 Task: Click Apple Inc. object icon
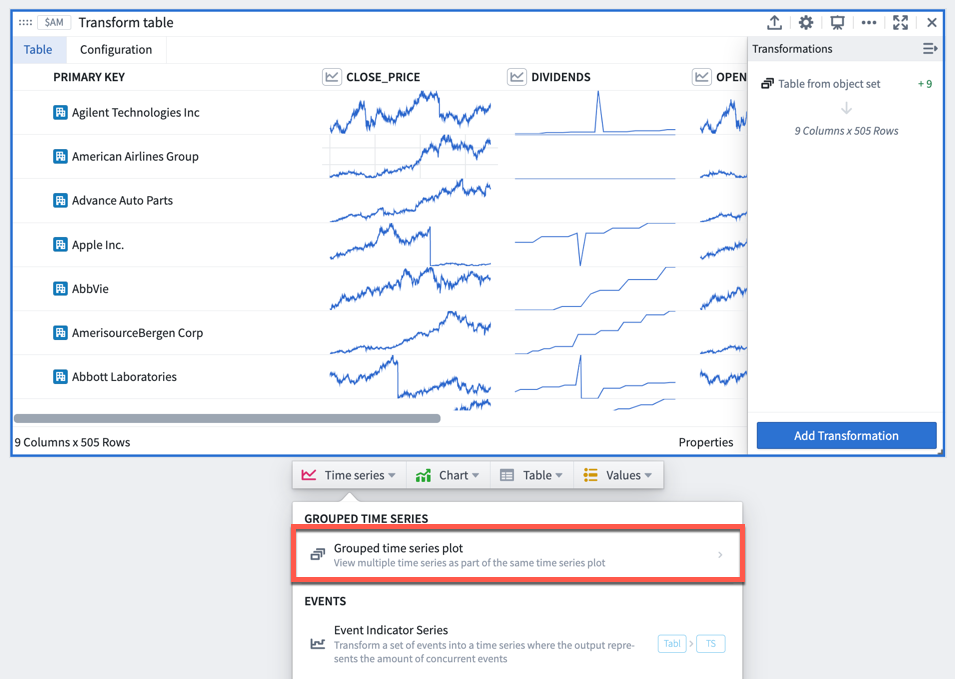point(60,245)
